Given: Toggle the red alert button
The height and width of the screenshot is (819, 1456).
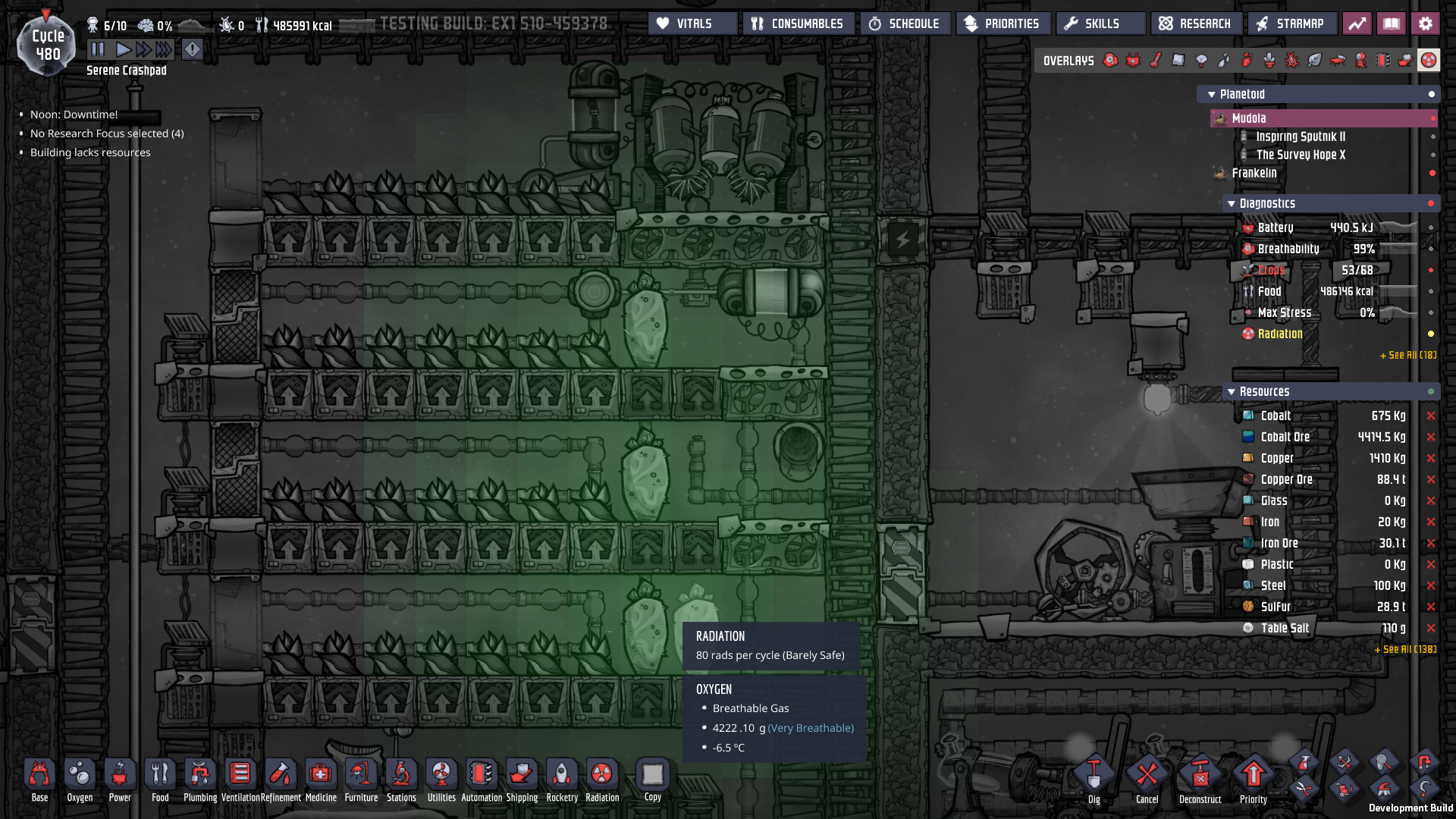Looking at the screenshot, I should click(x=193, y=50).
